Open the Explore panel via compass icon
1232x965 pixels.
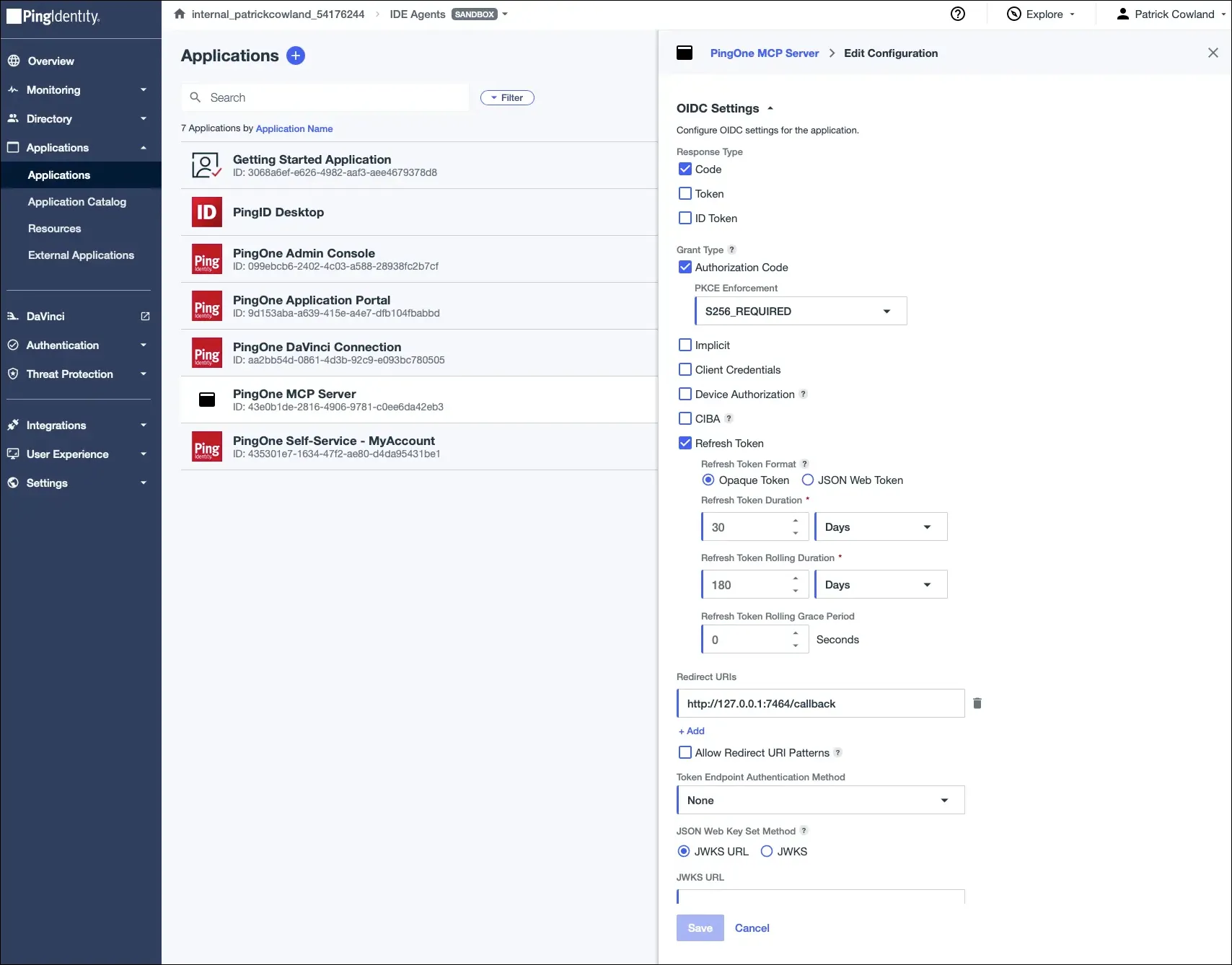pos(1013,14)
